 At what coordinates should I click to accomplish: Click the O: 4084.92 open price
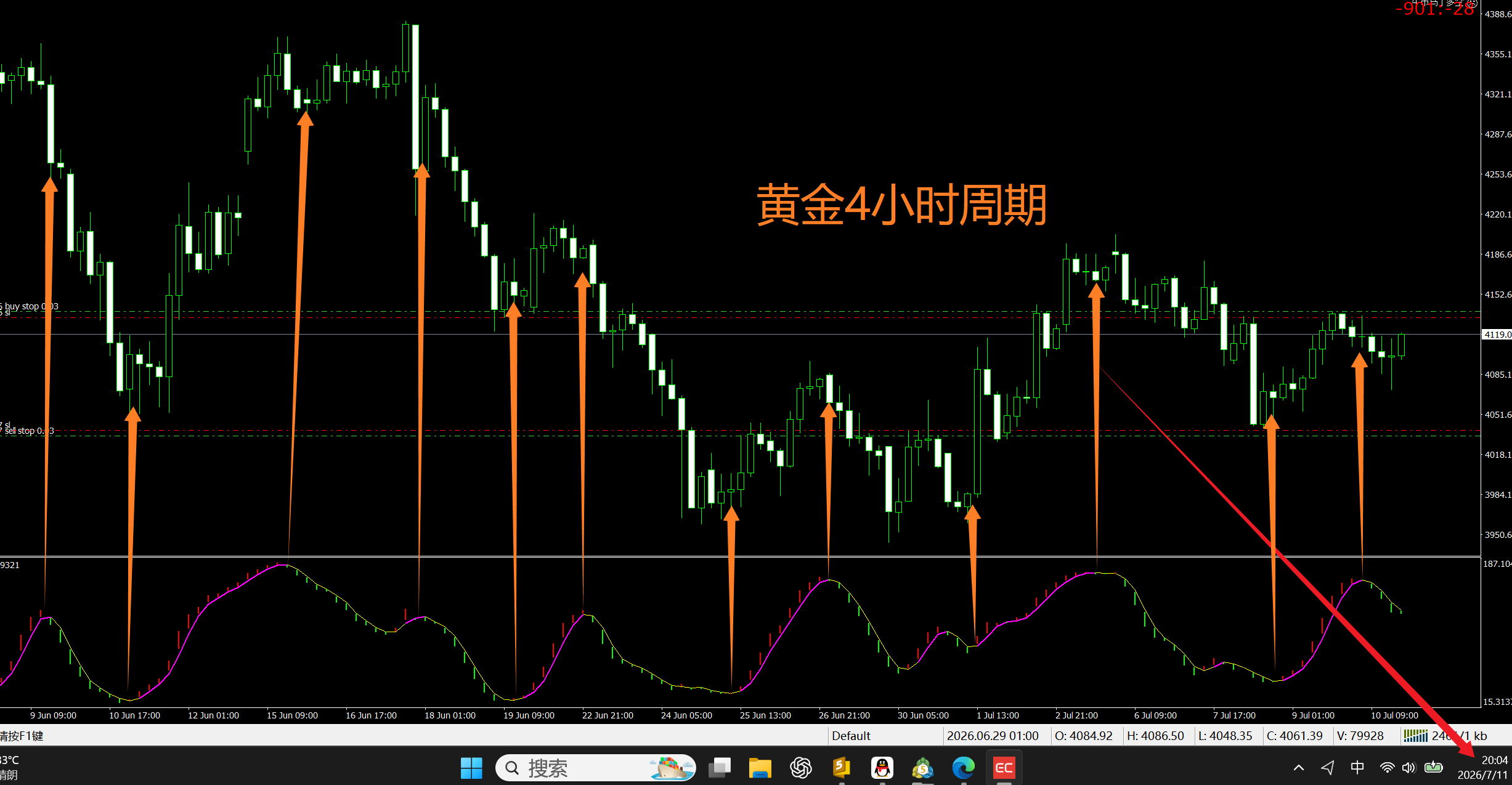click(x=1084, y=736)
